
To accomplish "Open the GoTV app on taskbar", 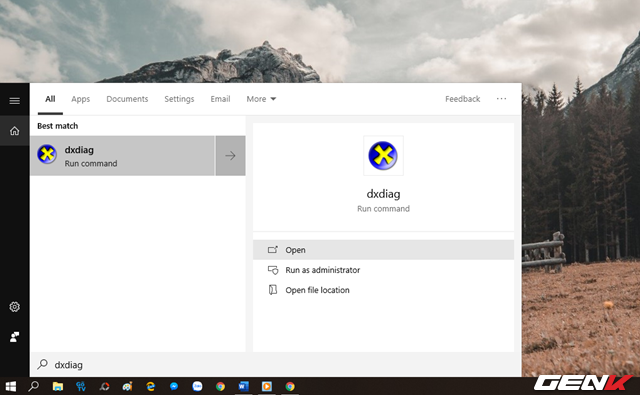I will tap(81, 386).
